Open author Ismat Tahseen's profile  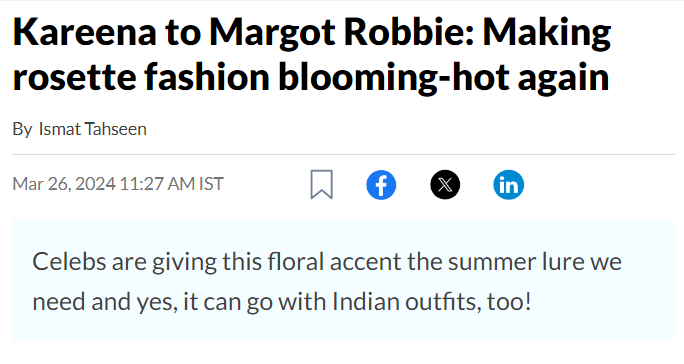coord(92,129)
